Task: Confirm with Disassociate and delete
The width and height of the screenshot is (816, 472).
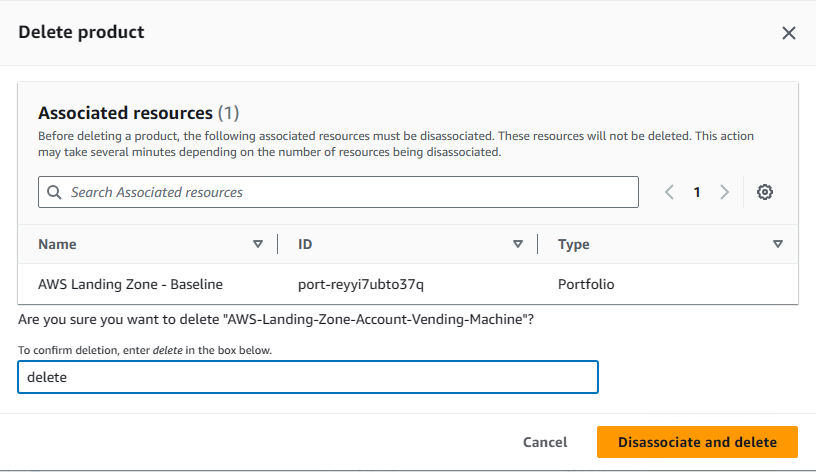Action: tap(697, 442)
